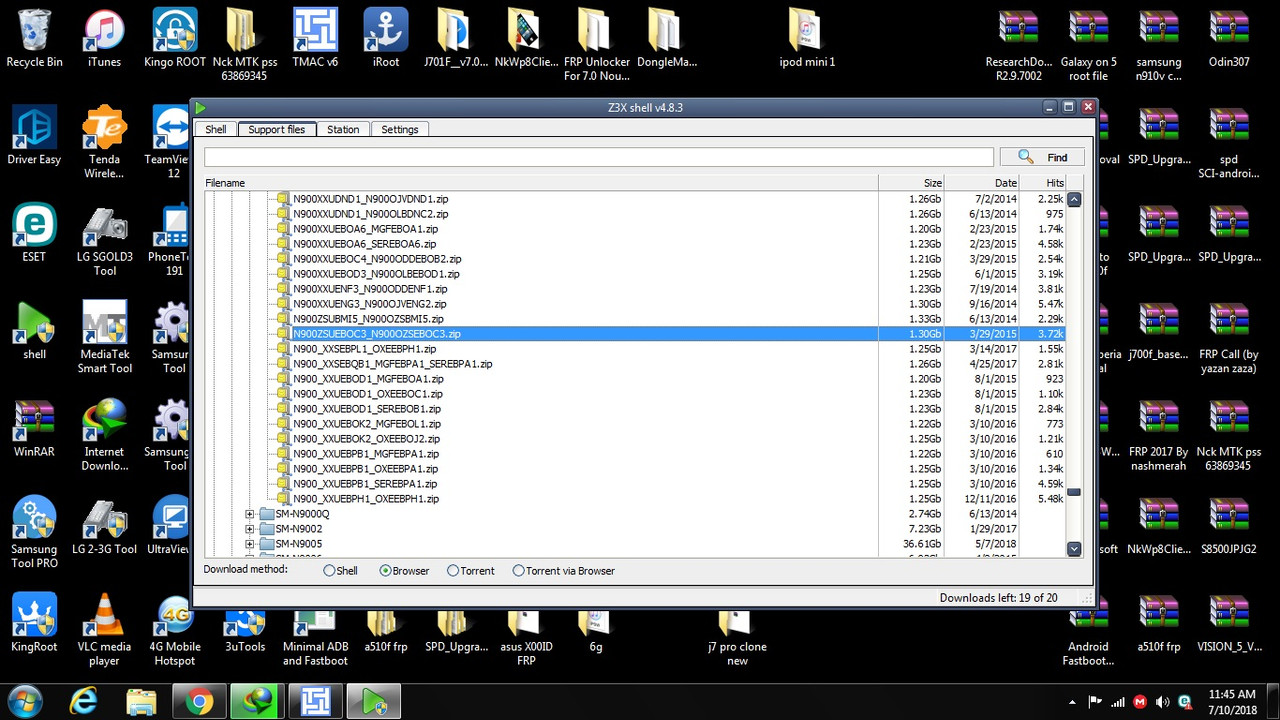Click the file list scrollbar down arrow

point(1074,549)
